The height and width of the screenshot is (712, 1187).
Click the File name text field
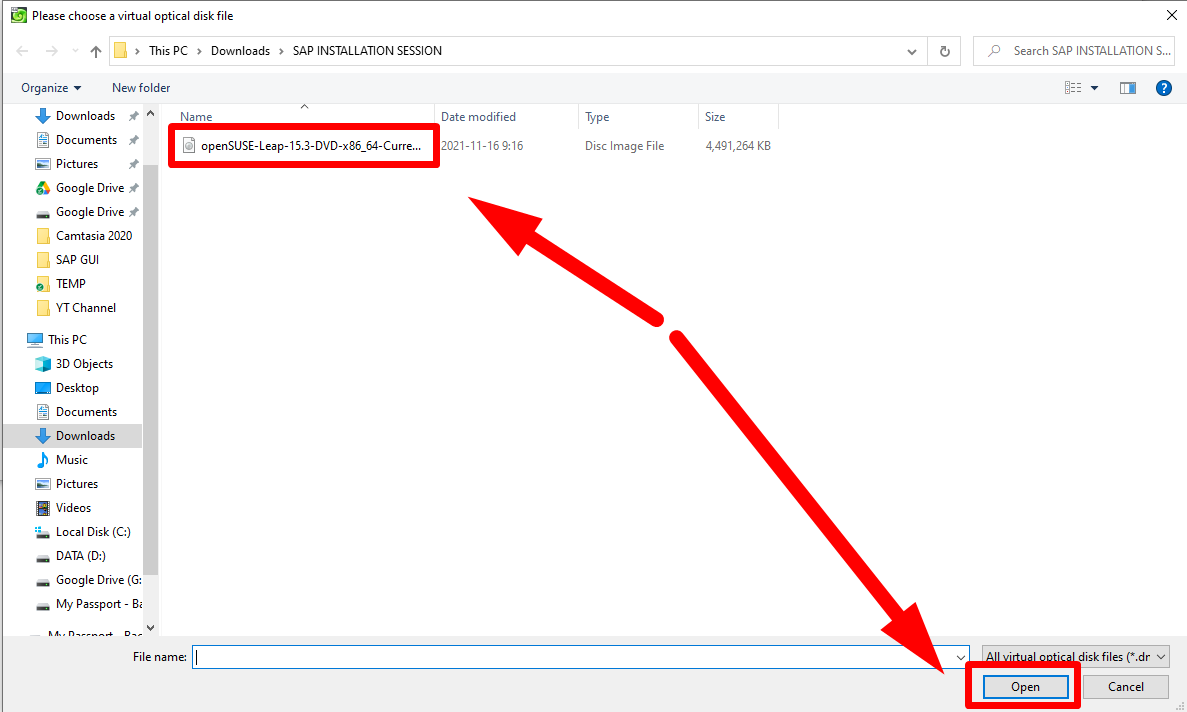572,657
